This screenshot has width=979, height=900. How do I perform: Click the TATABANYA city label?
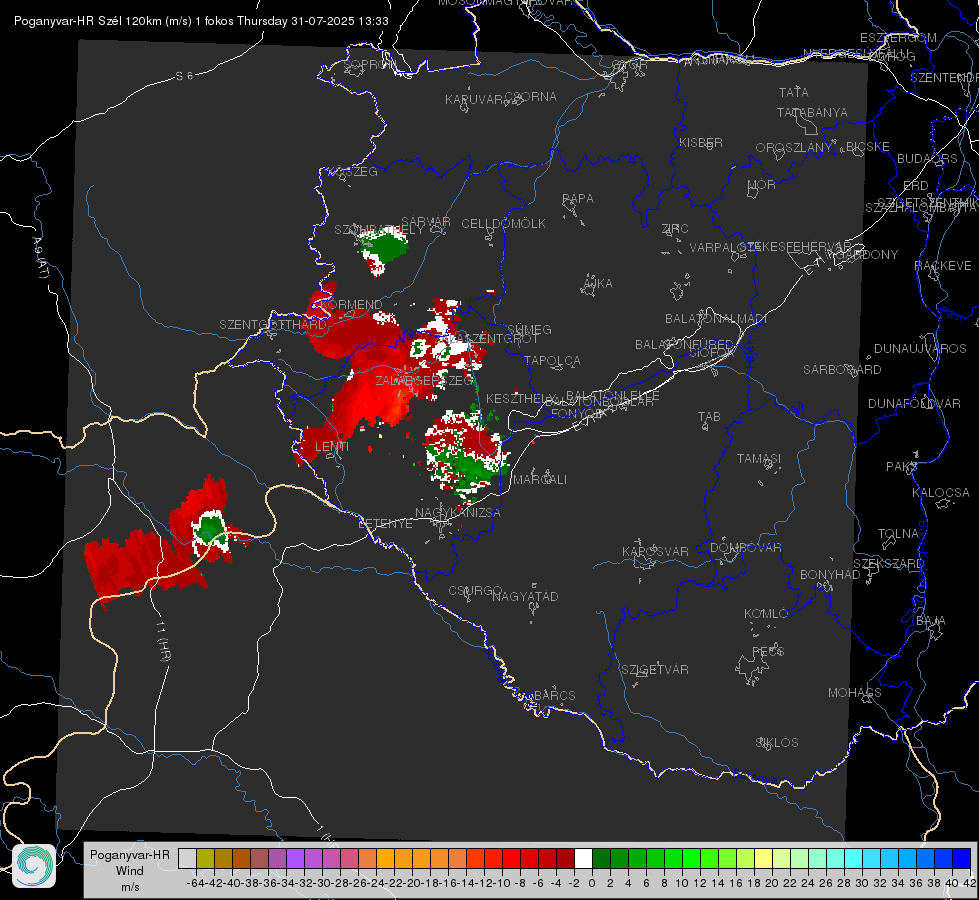(812, 112)
